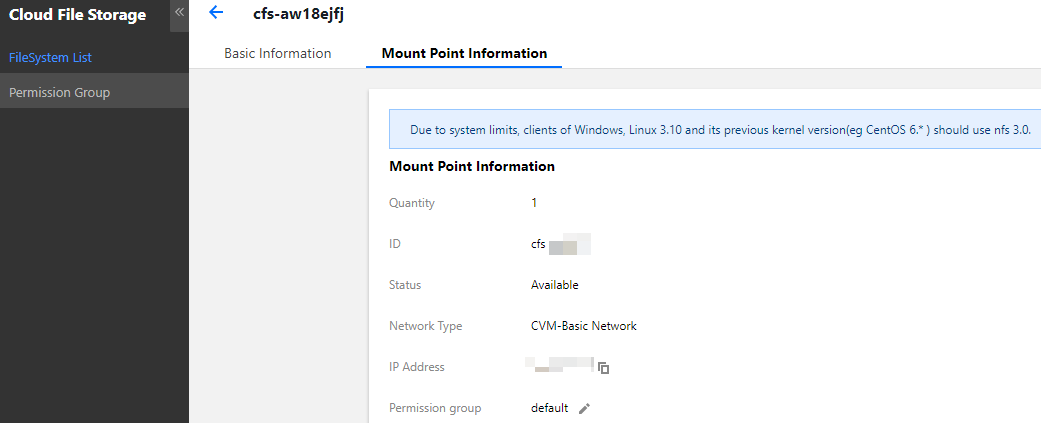Image resolution: width=1041 pixels, height=423 pixels.
Task: Select the Mount Point Information tab
Action: pos(464,53)
